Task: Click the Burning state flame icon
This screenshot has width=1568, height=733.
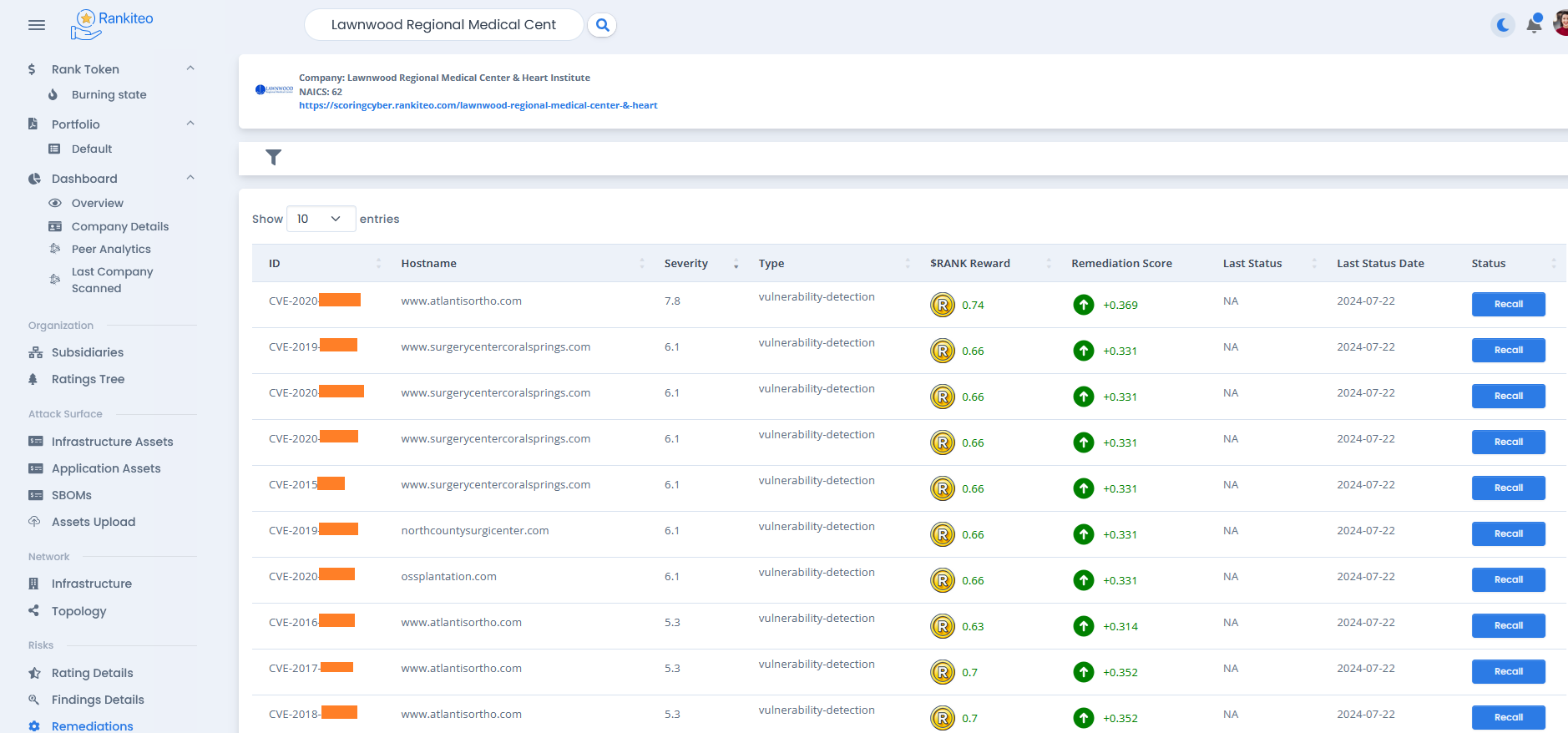Action: point(53,94)
